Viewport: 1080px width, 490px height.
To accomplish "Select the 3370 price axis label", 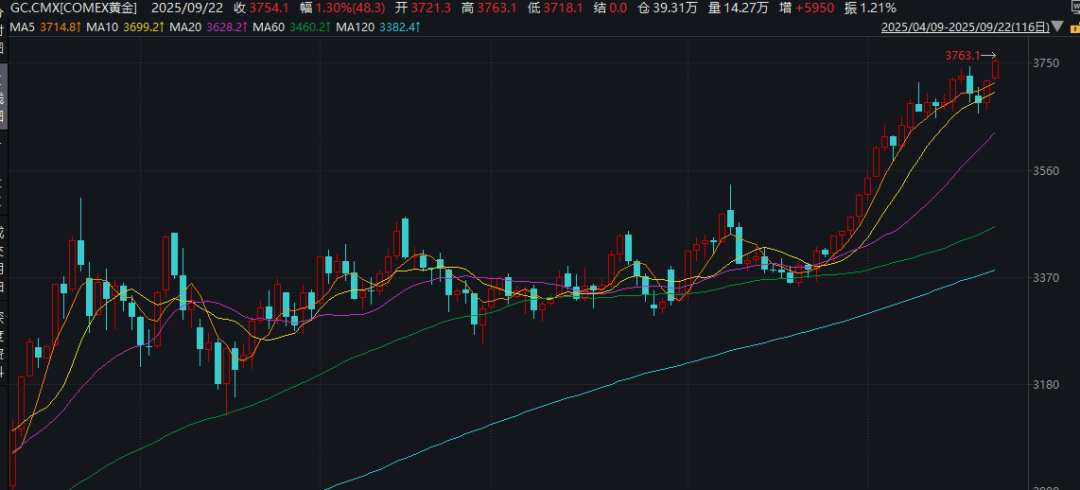I will pos(1045,278).
